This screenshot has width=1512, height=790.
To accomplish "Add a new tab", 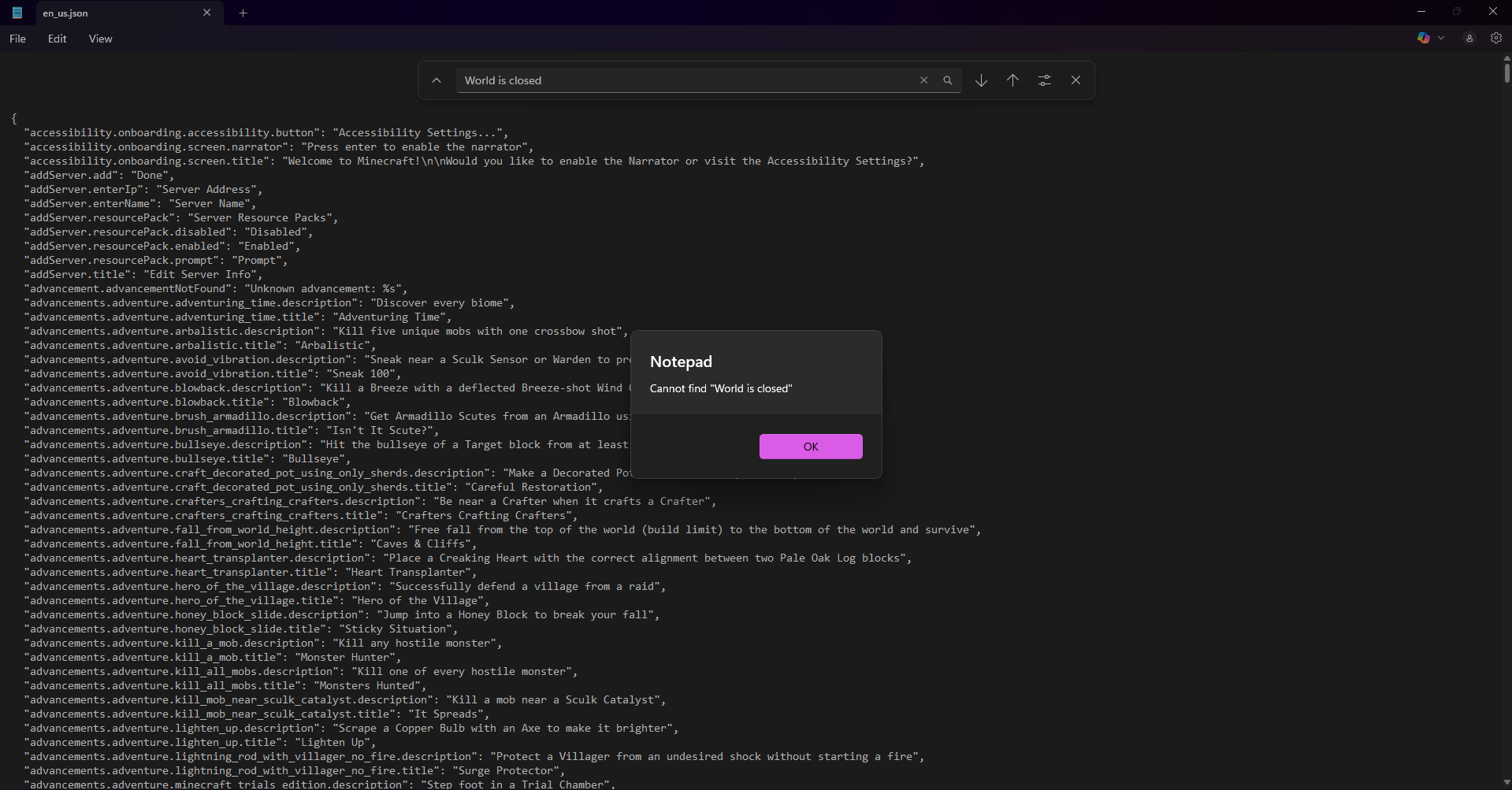I will click(243, 13).
